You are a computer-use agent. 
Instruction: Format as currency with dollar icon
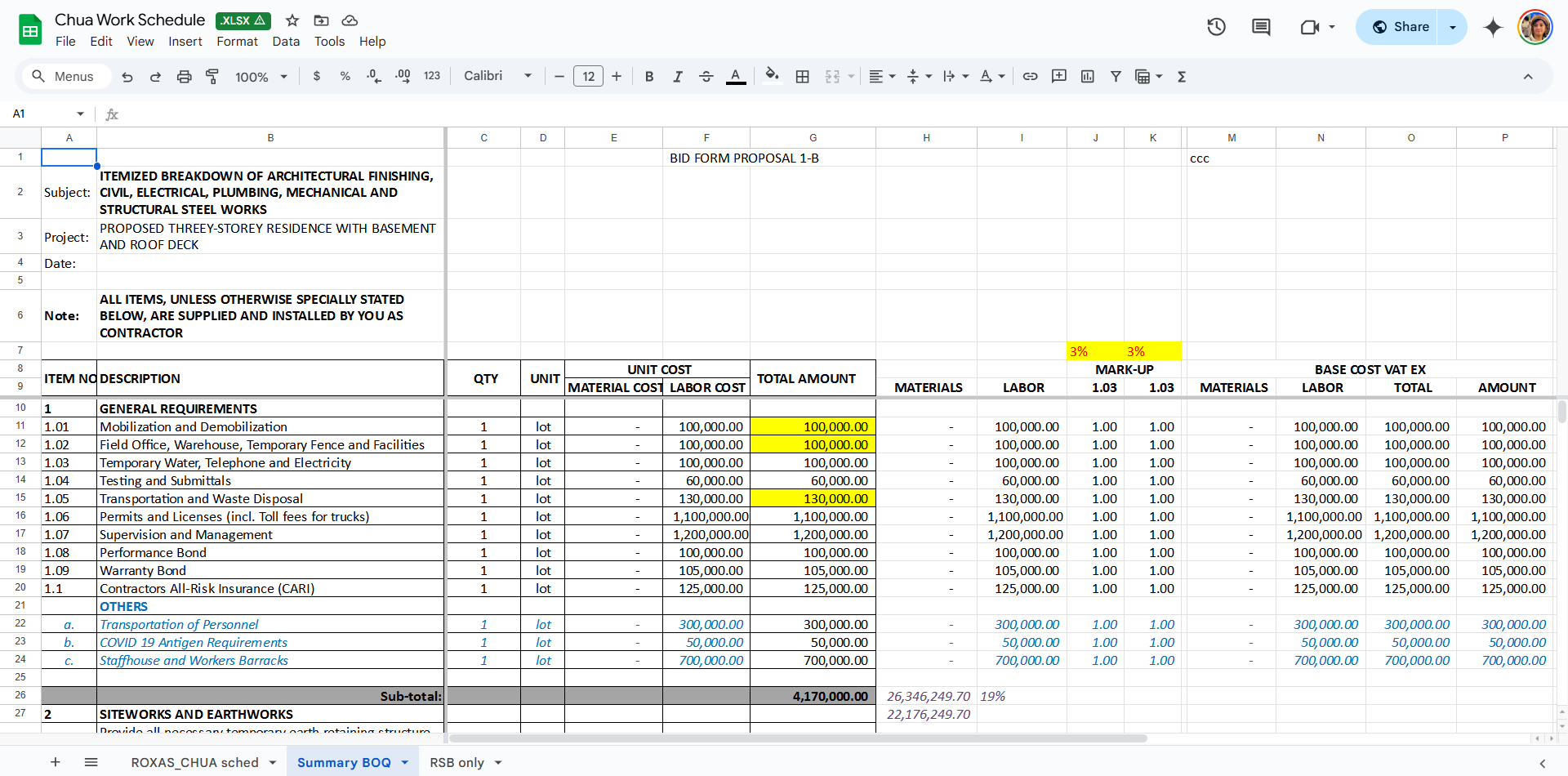(x=317, y=76)
